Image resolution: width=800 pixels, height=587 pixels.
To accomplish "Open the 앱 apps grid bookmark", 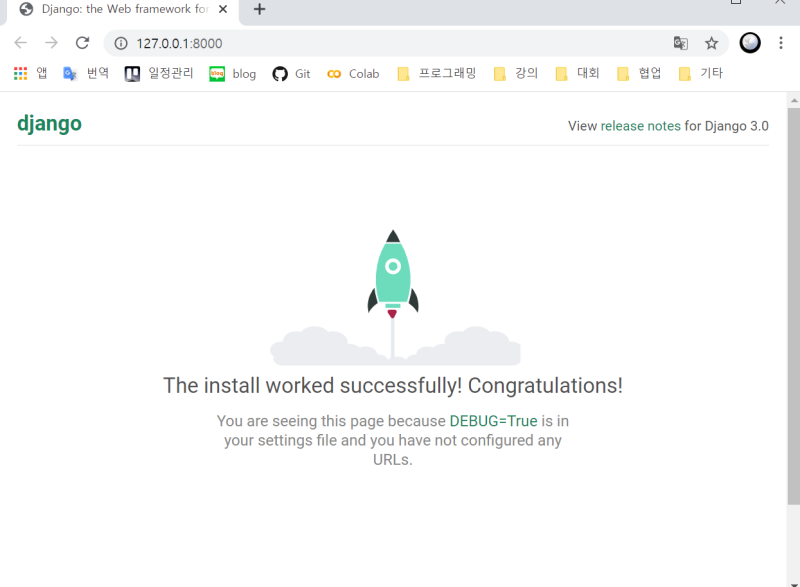I will pos(30,73).
